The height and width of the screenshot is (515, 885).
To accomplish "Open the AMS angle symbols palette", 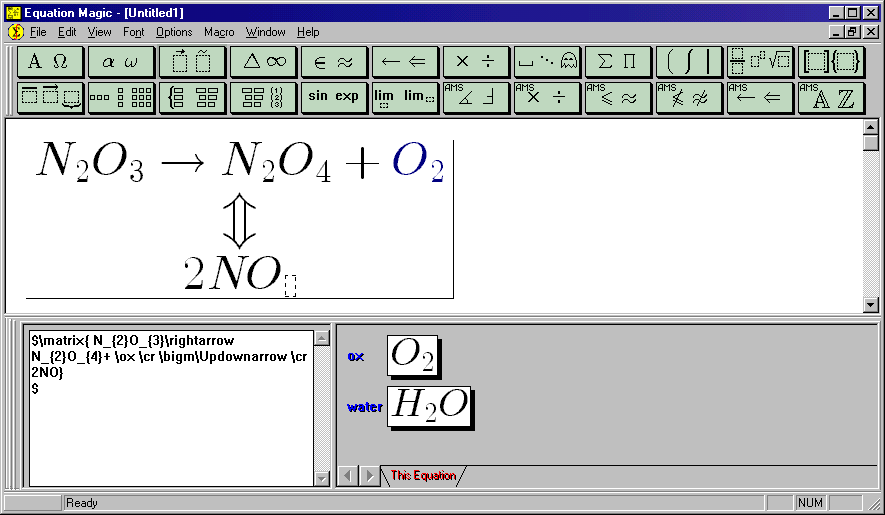I will (476, 98).
